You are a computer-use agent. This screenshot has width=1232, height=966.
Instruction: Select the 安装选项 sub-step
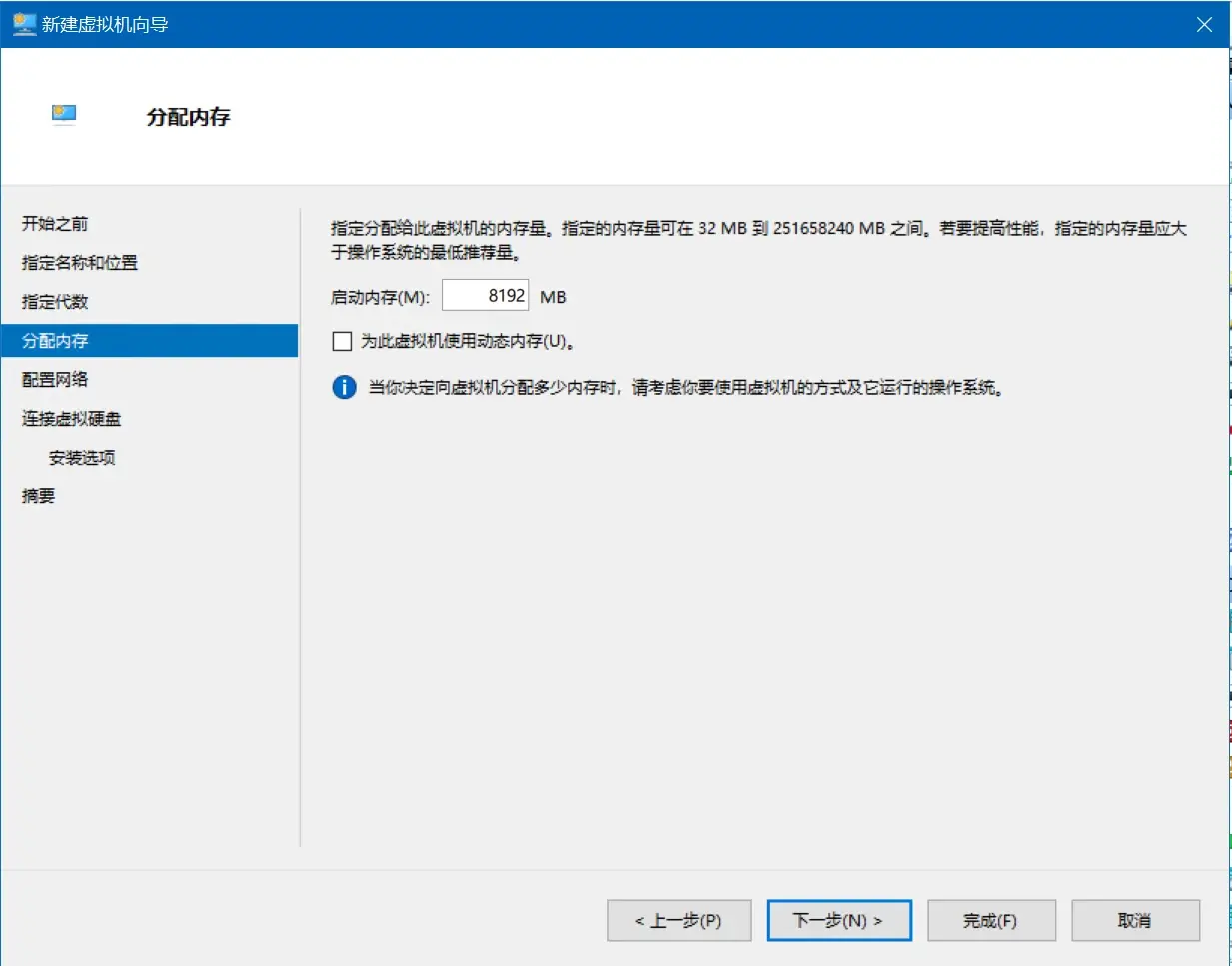click(82, 458)
